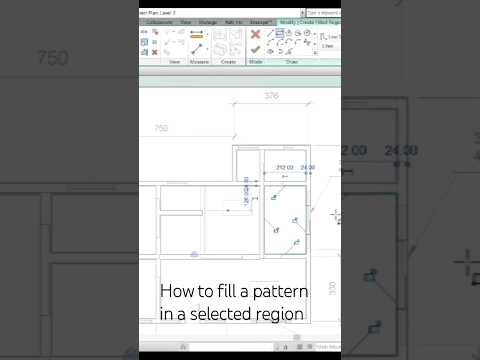Screen dimensions: 480x360
Task: Open the Add-Ins ribbon tab
Action: [x=234, y=22]
